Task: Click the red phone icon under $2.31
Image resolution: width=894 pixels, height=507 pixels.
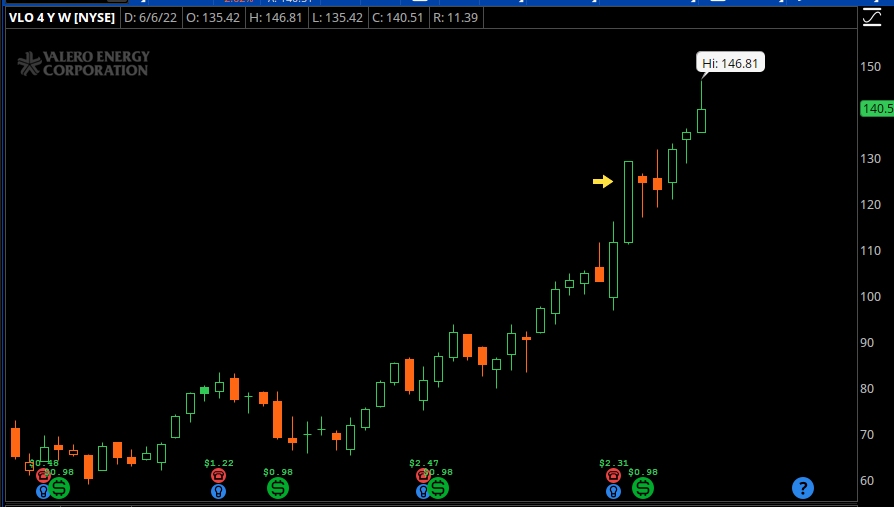Action: point(613,475)
